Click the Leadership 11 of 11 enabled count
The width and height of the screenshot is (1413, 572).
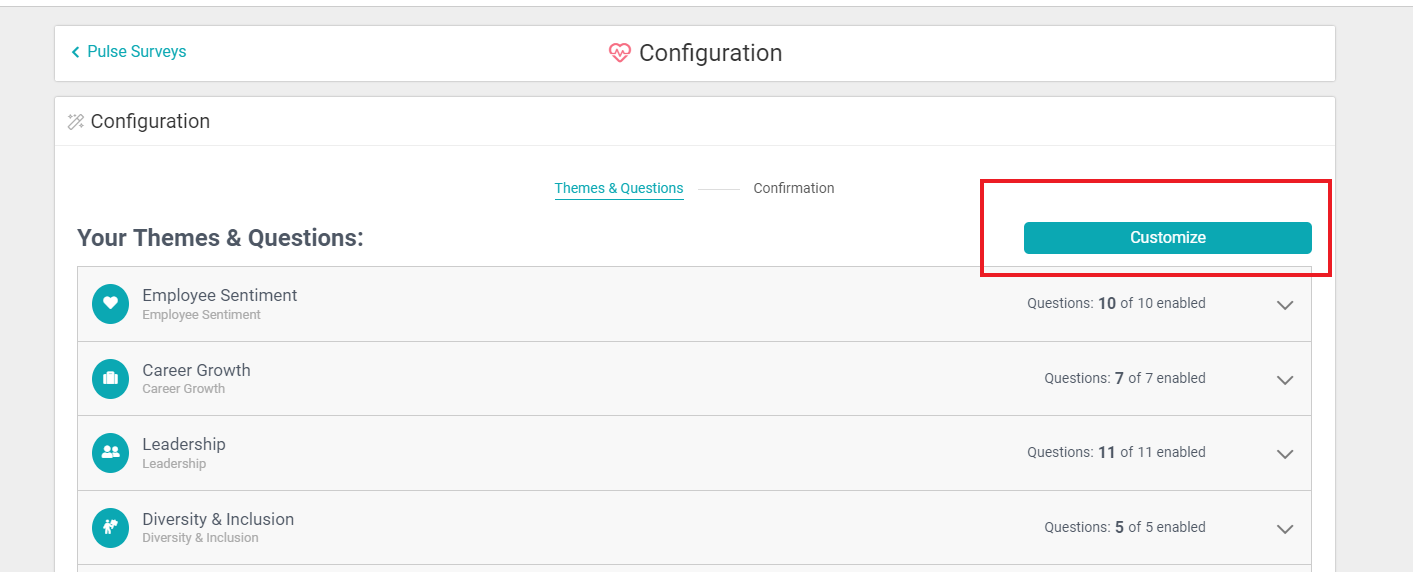1116,452
